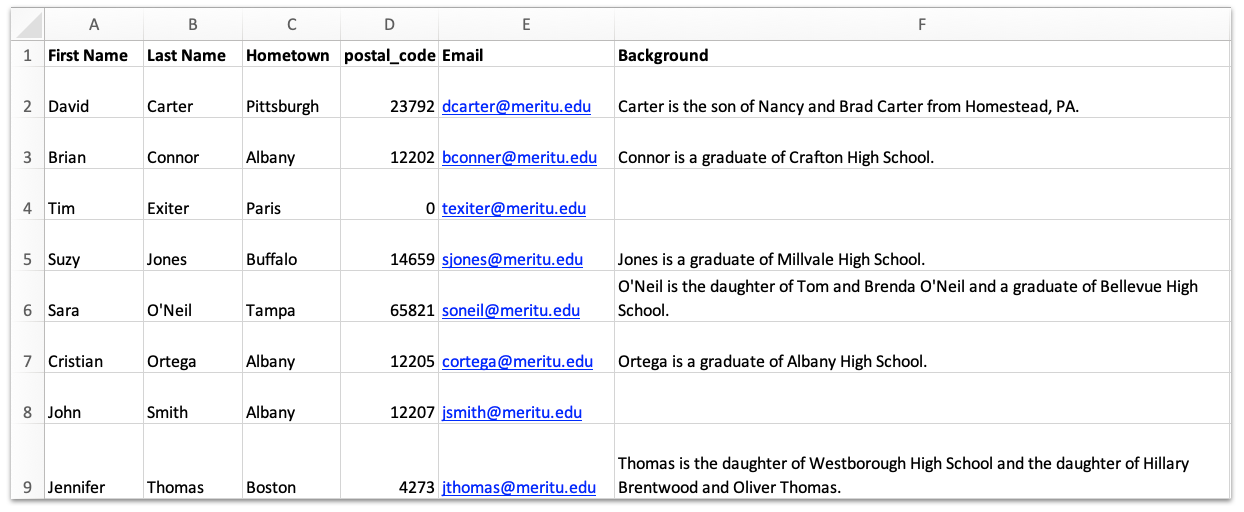Select the postal_code header cell
The image size is (1244, 512).
tap(389, 54)
